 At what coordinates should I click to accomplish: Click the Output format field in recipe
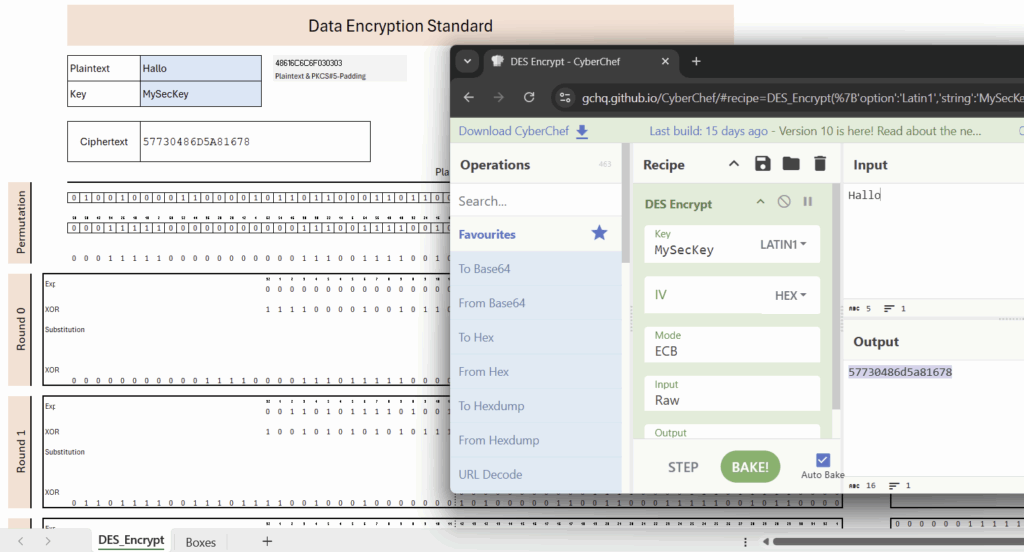732,432
